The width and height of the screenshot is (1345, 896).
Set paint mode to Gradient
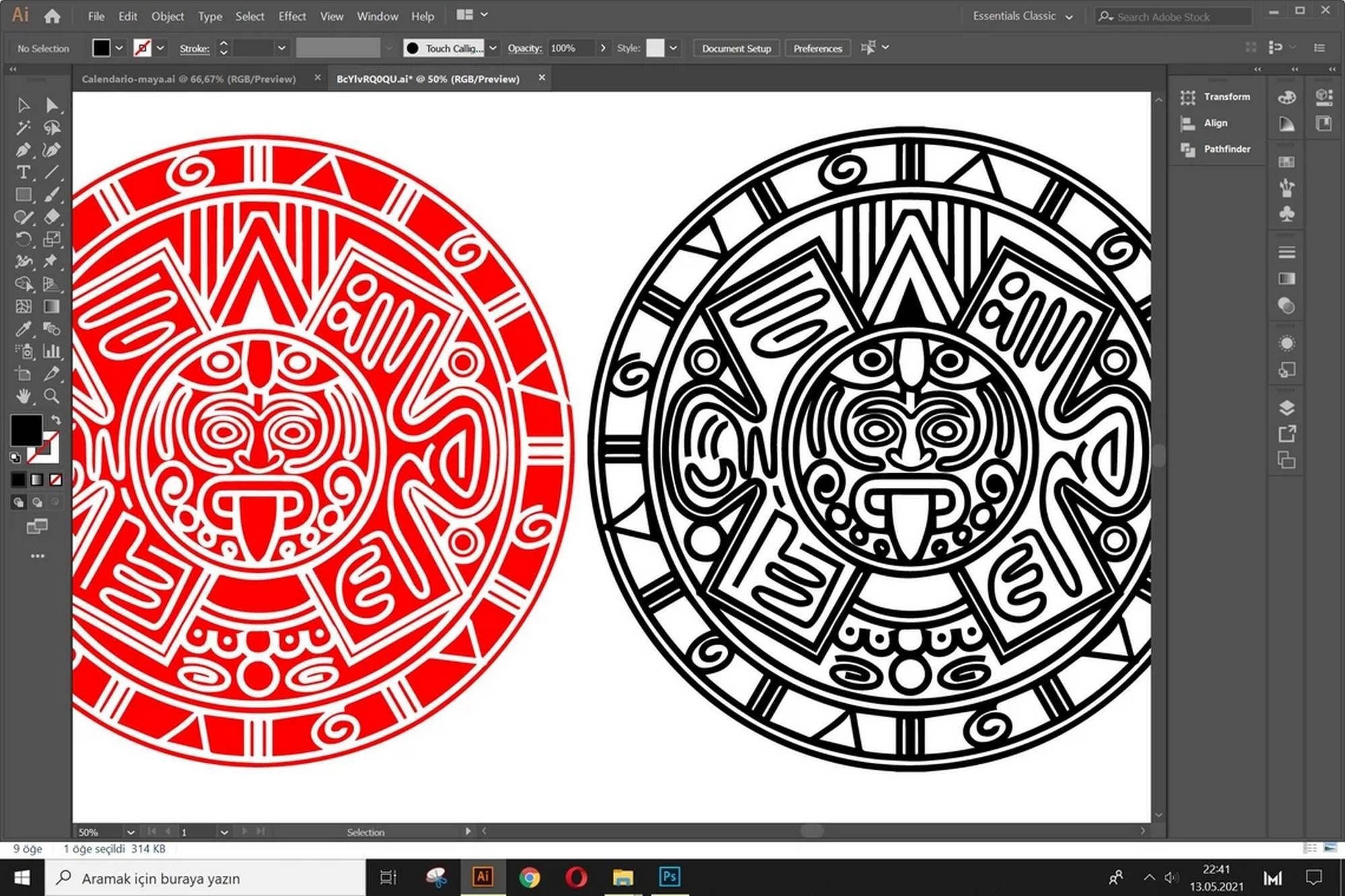[x=37, y=479]
